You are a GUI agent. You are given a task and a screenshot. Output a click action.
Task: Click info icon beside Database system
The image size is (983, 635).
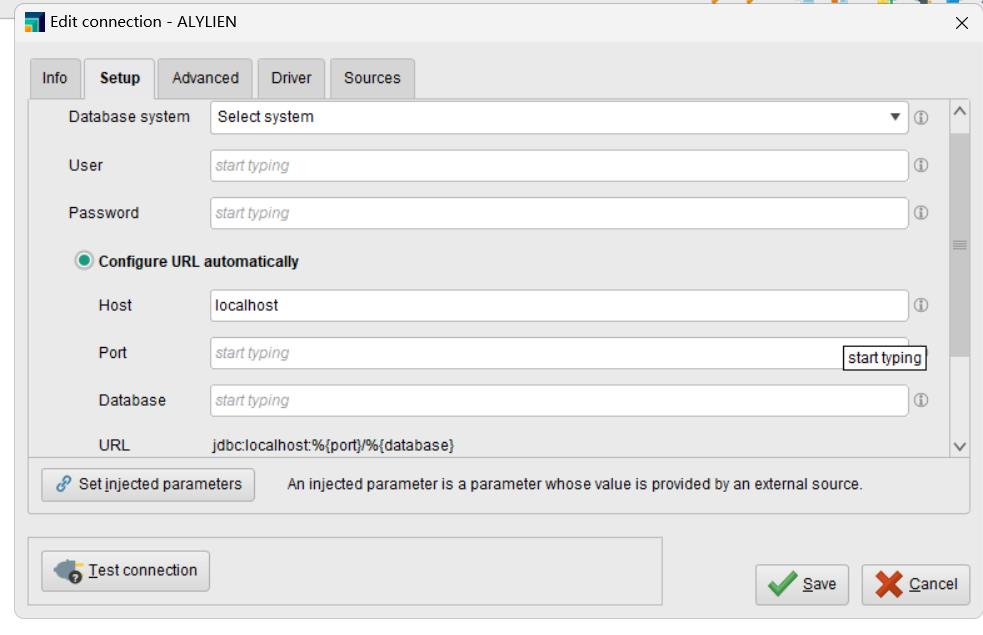[x=920, y=117]
